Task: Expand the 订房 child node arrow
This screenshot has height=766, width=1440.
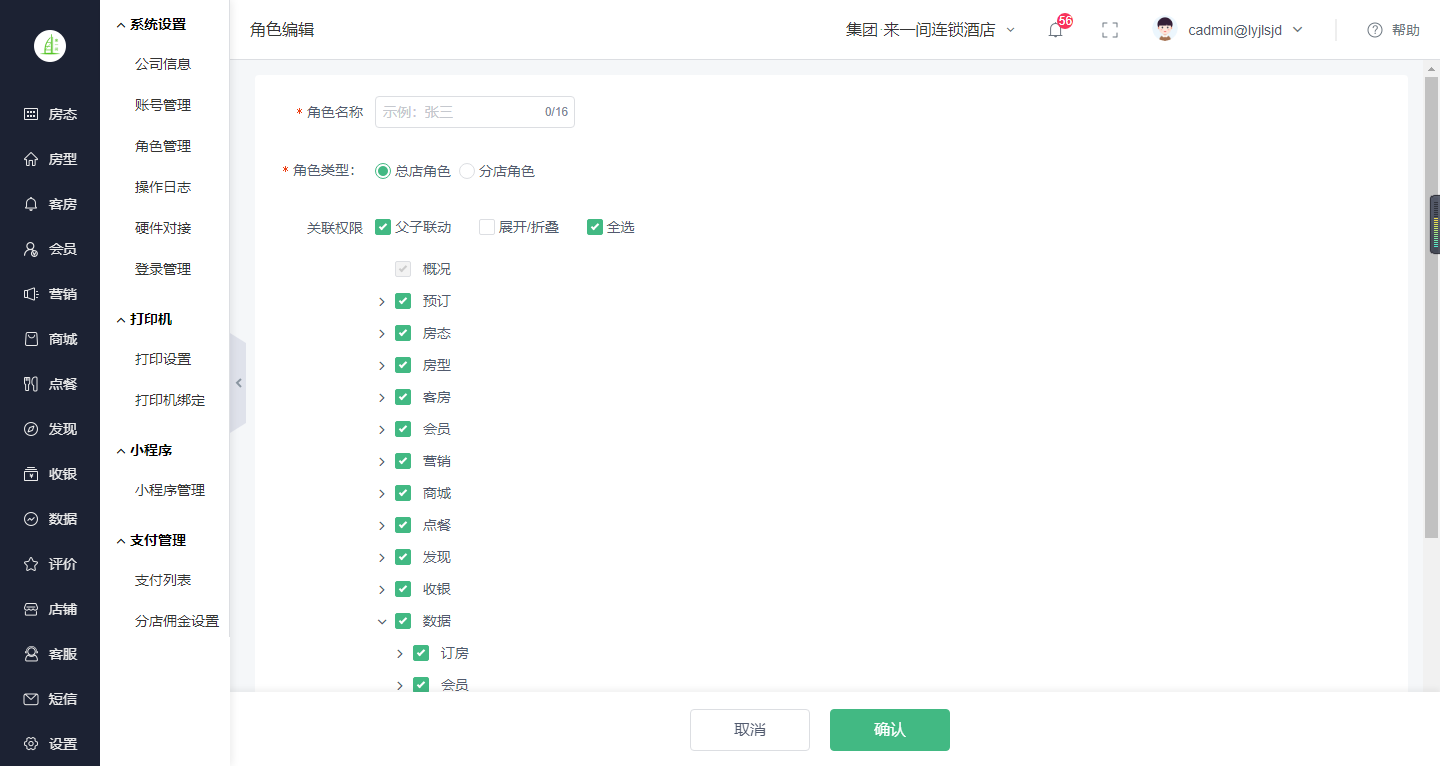Action: [x=400, y=653]
